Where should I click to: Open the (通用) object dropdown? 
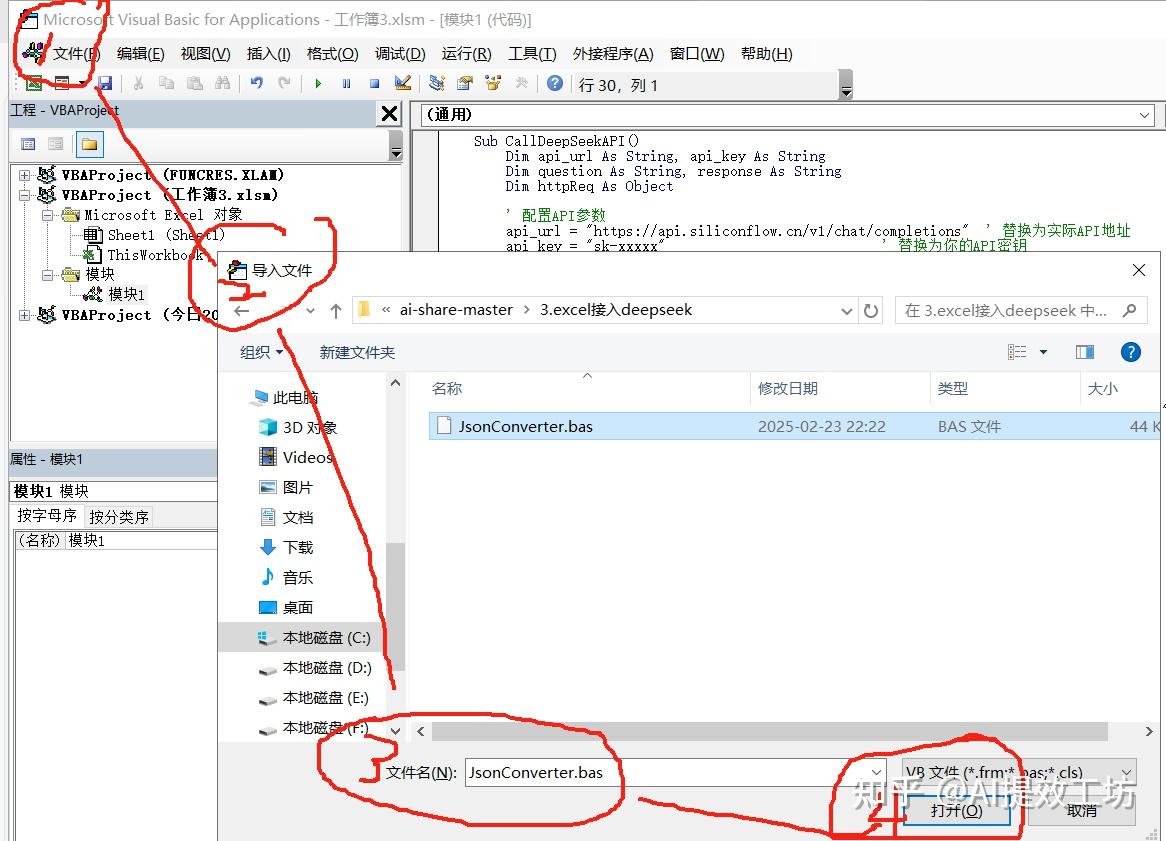(x=1145, y=115)
